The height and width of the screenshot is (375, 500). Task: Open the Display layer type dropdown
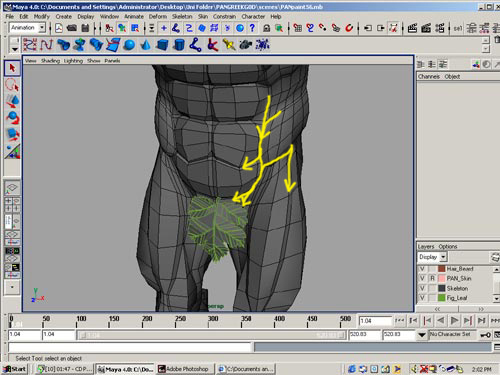click(443, 257)
